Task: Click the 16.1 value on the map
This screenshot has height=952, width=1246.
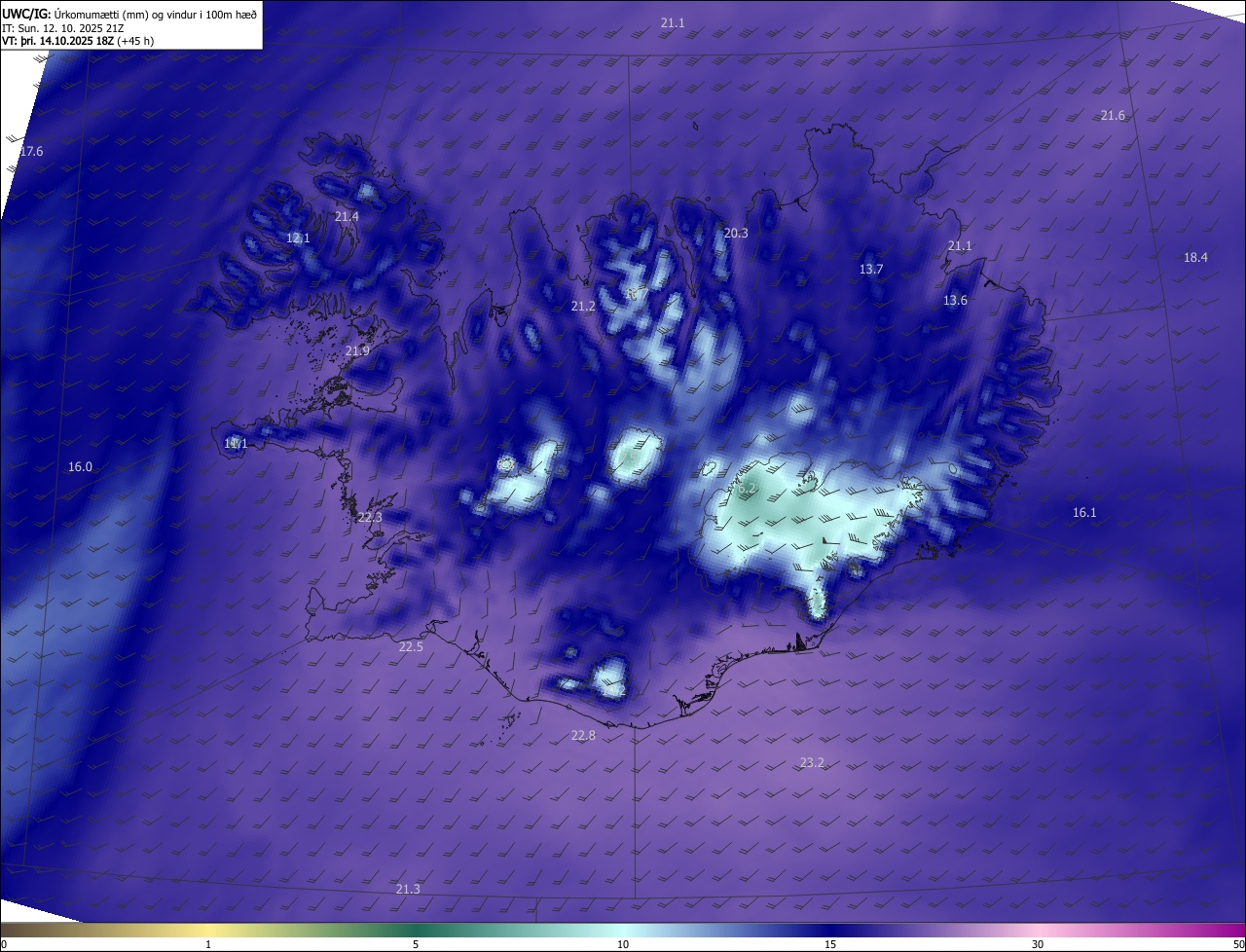Action: click(x=1084, y=513)
